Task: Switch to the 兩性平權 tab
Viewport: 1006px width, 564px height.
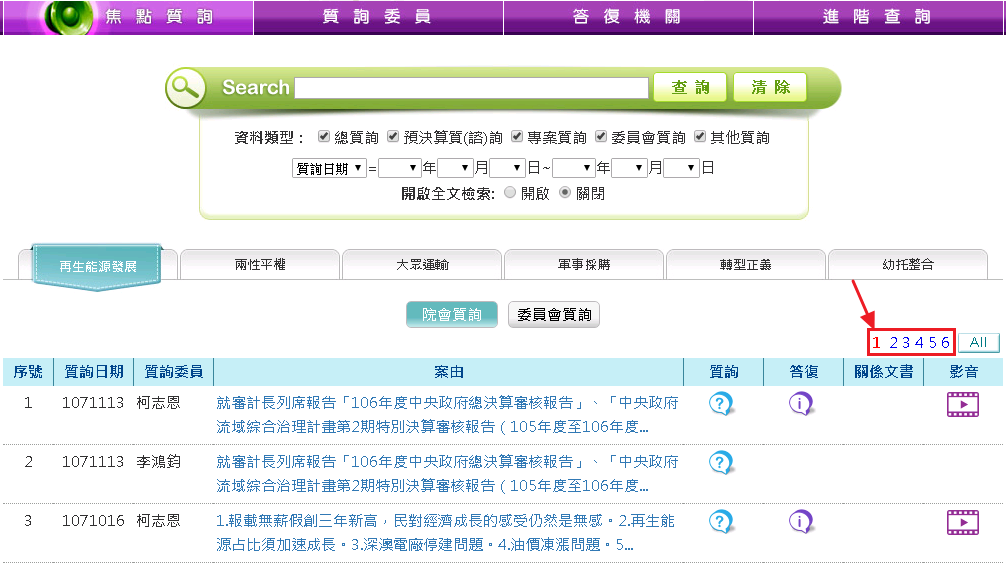Action: [259, 265]
